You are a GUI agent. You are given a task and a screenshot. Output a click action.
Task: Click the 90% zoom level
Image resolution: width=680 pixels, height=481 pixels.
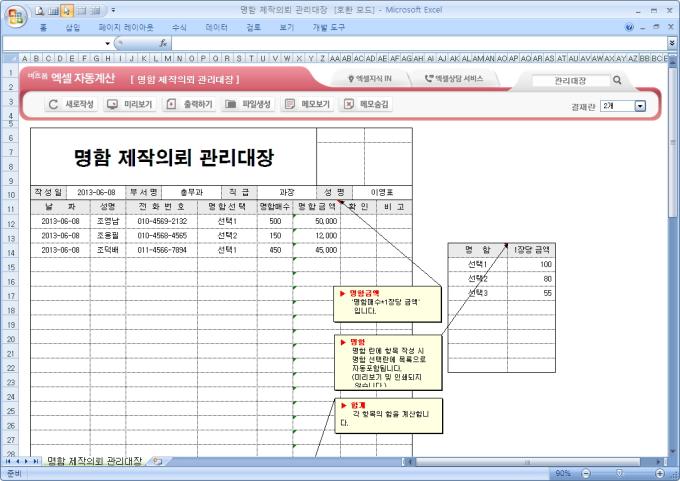pyautogui.click(x=563, y=473)
